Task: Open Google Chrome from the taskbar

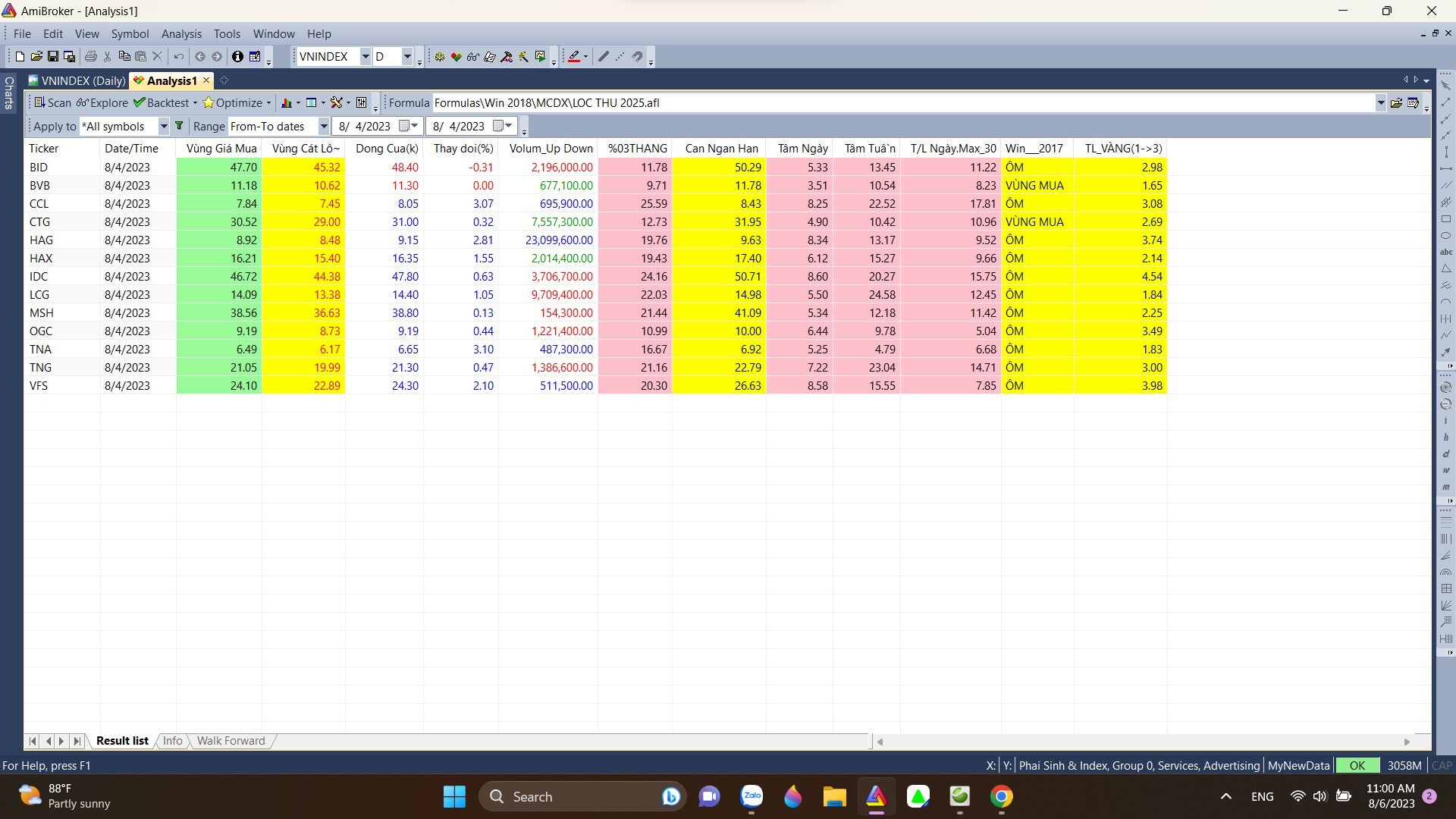Action: (1001, 796)
